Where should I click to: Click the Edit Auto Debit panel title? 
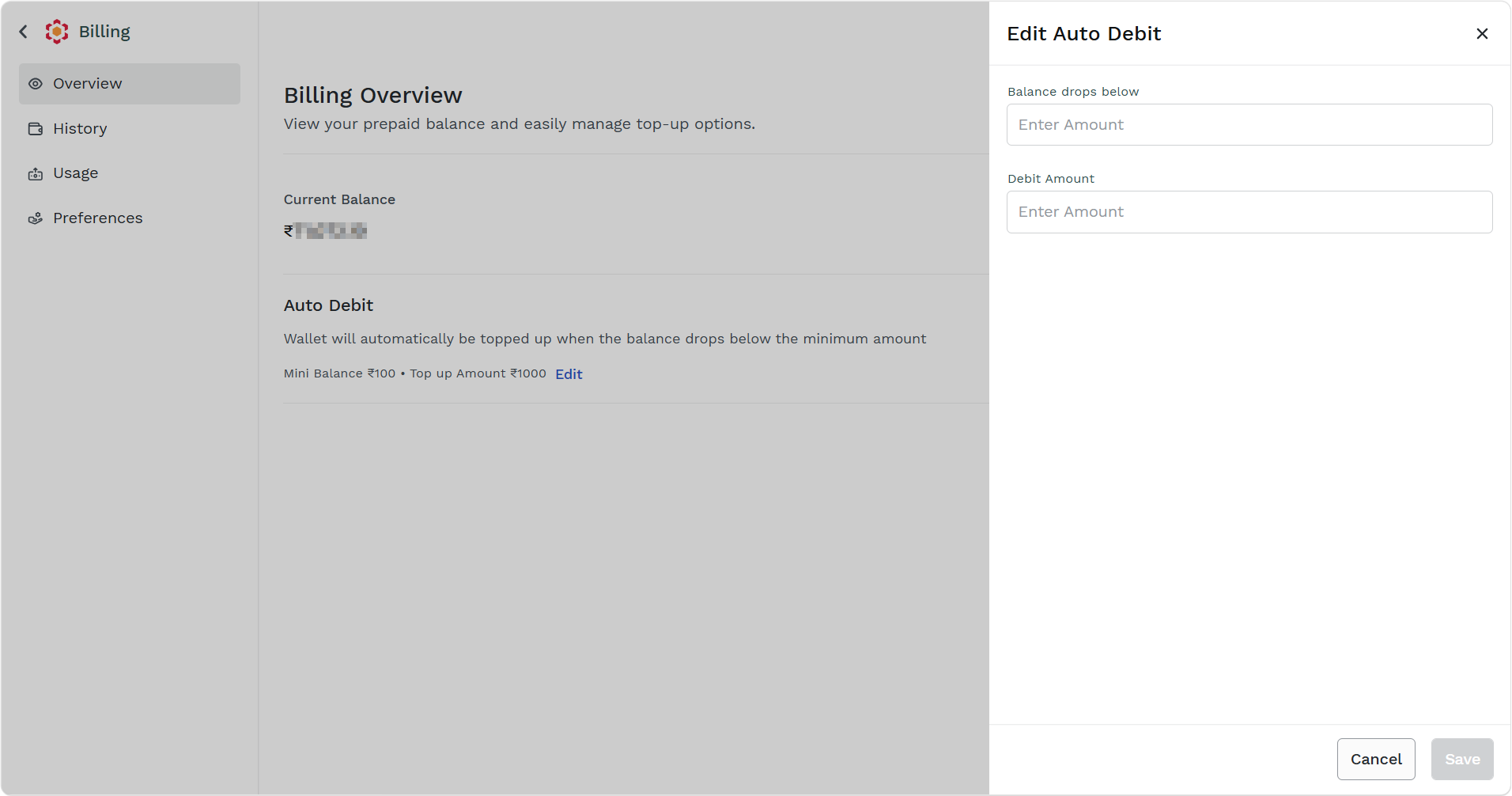coord(1083,33)
